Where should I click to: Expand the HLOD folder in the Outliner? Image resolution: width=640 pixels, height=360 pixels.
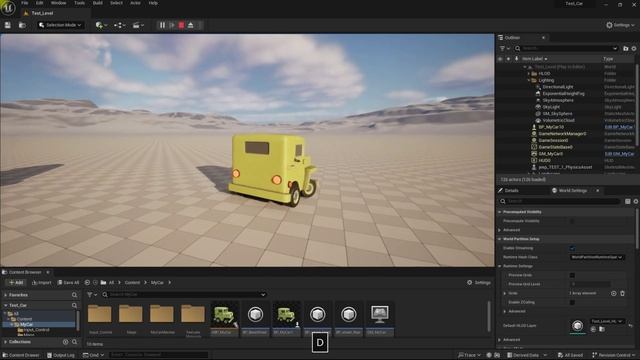[x=529, y=73]
